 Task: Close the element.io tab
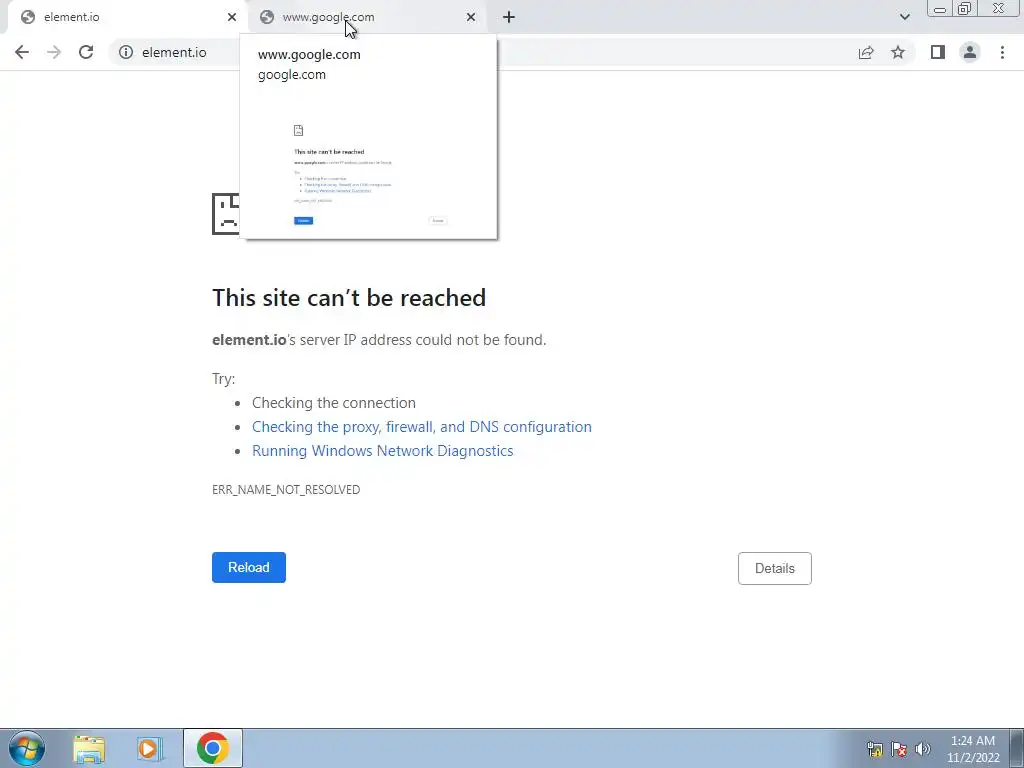coord(232,17)
